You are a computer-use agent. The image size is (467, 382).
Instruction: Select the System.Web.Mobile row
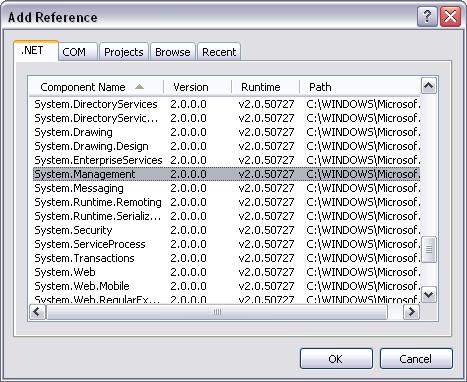[x=227, y=286]
